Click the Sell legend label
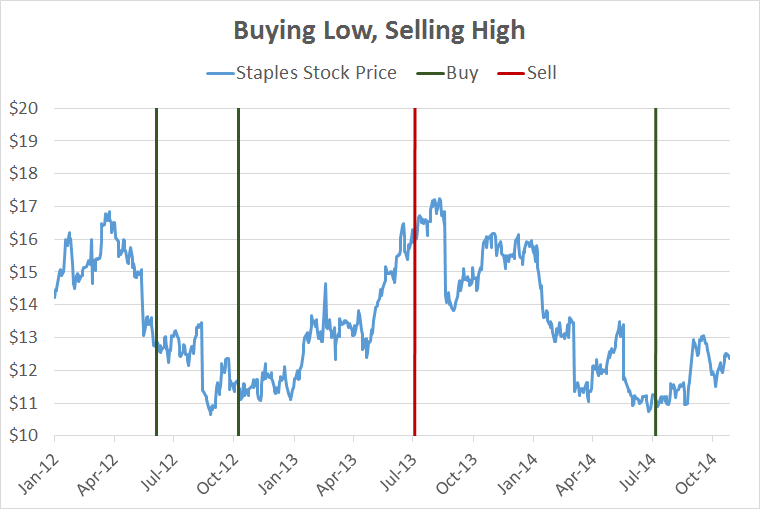760x509 pixels. pos(540,73)
